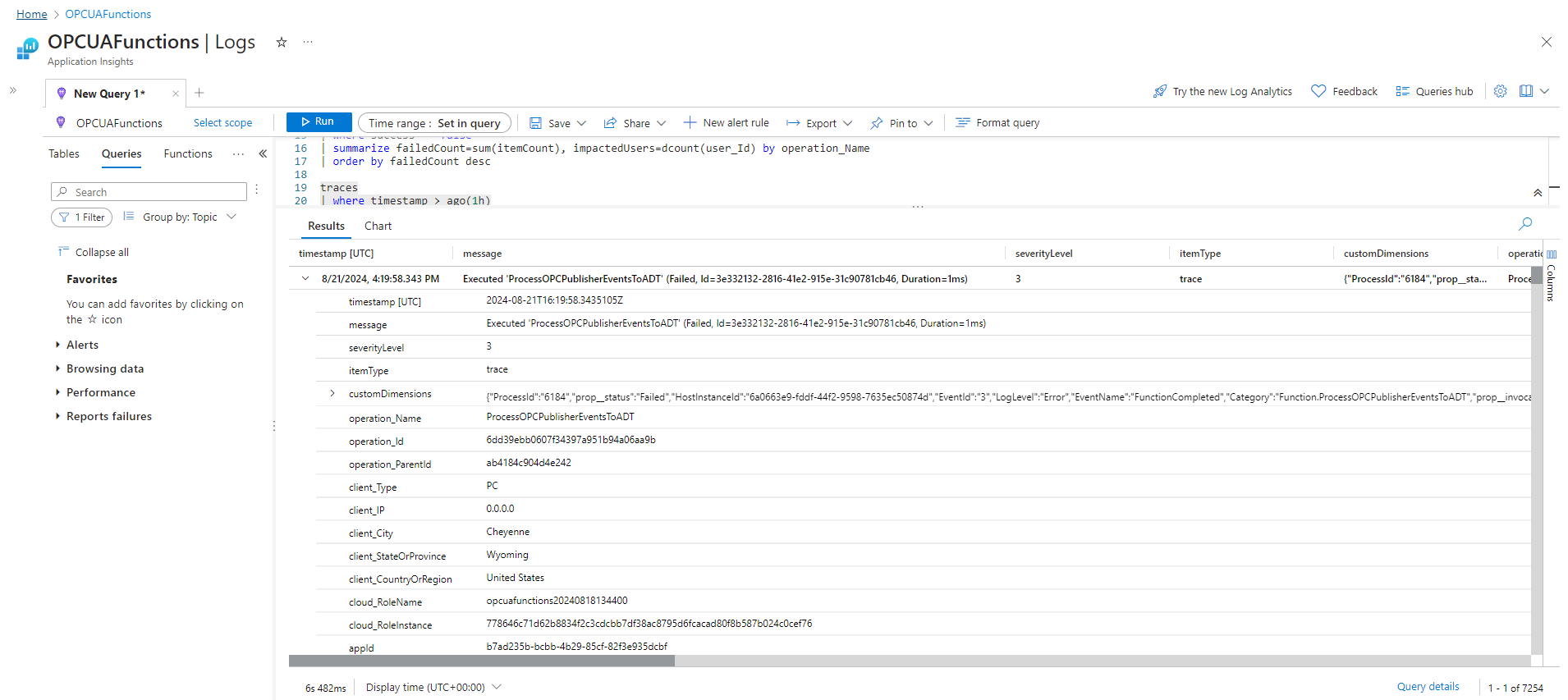Click the Try the new Log Analytics rocket
Viewport: 1568px width, 700px height.
1159,91
